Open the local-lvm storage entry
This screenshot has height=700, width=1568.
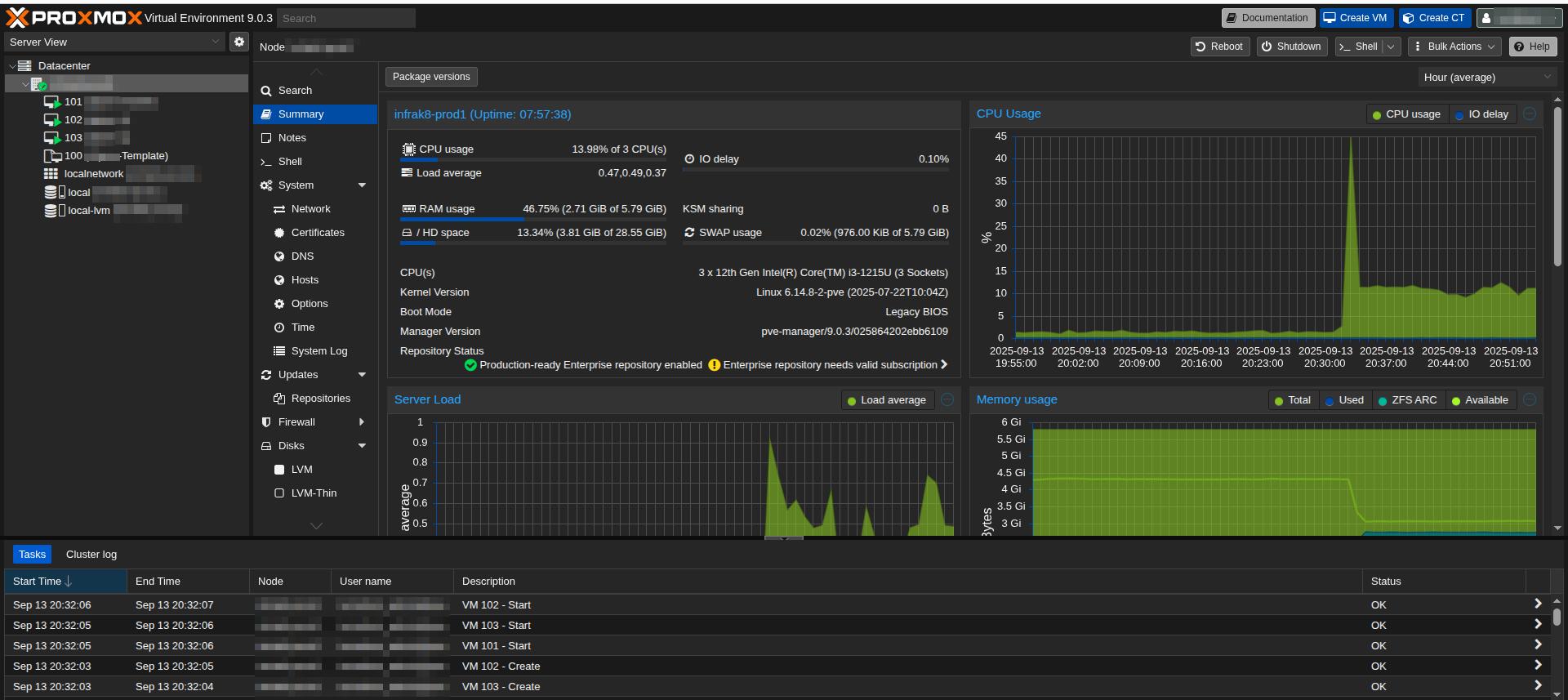(88, 211)
